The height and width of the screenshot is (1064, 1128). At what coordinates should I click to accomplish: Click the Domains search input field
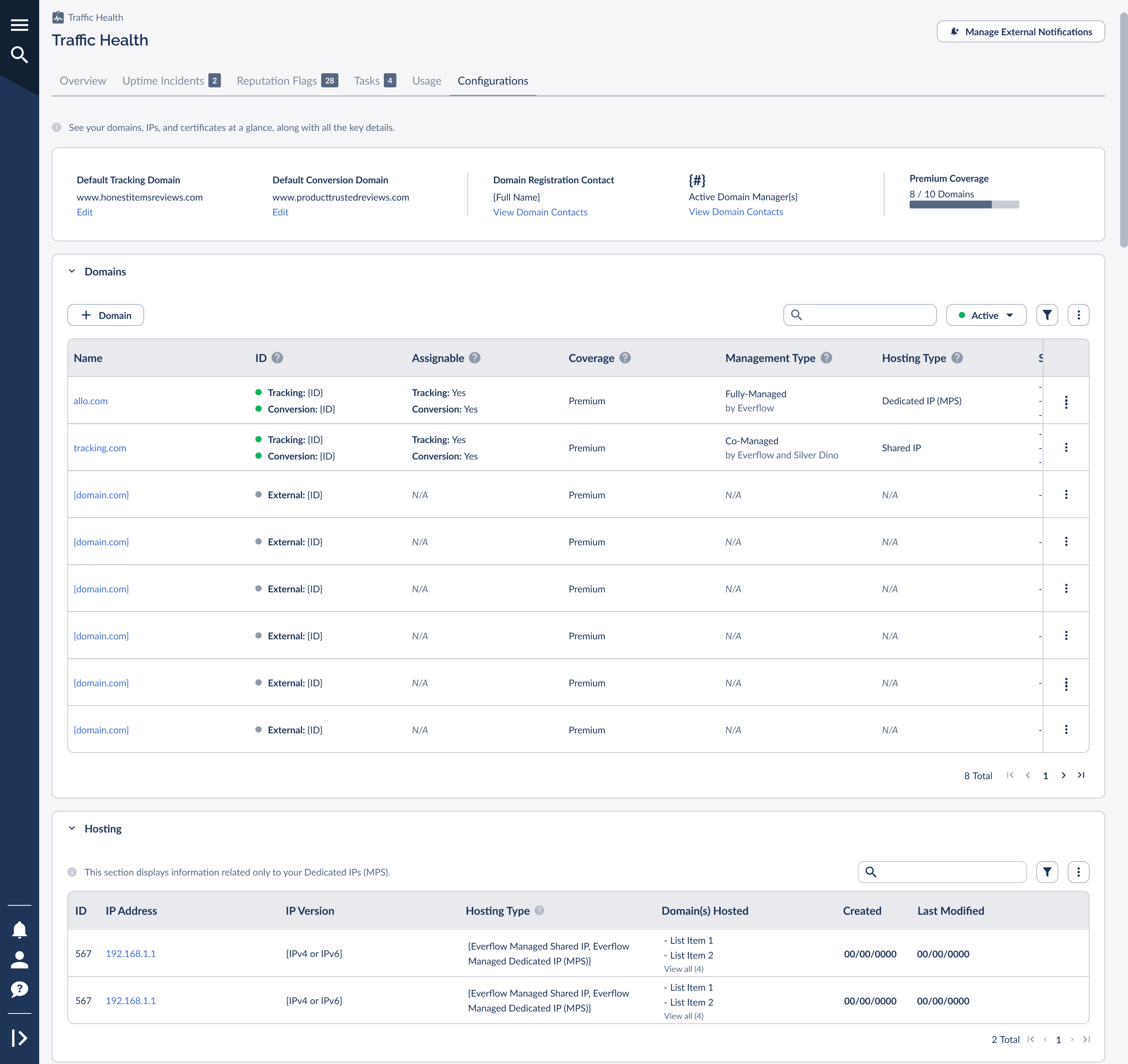[x=860, y=315]
